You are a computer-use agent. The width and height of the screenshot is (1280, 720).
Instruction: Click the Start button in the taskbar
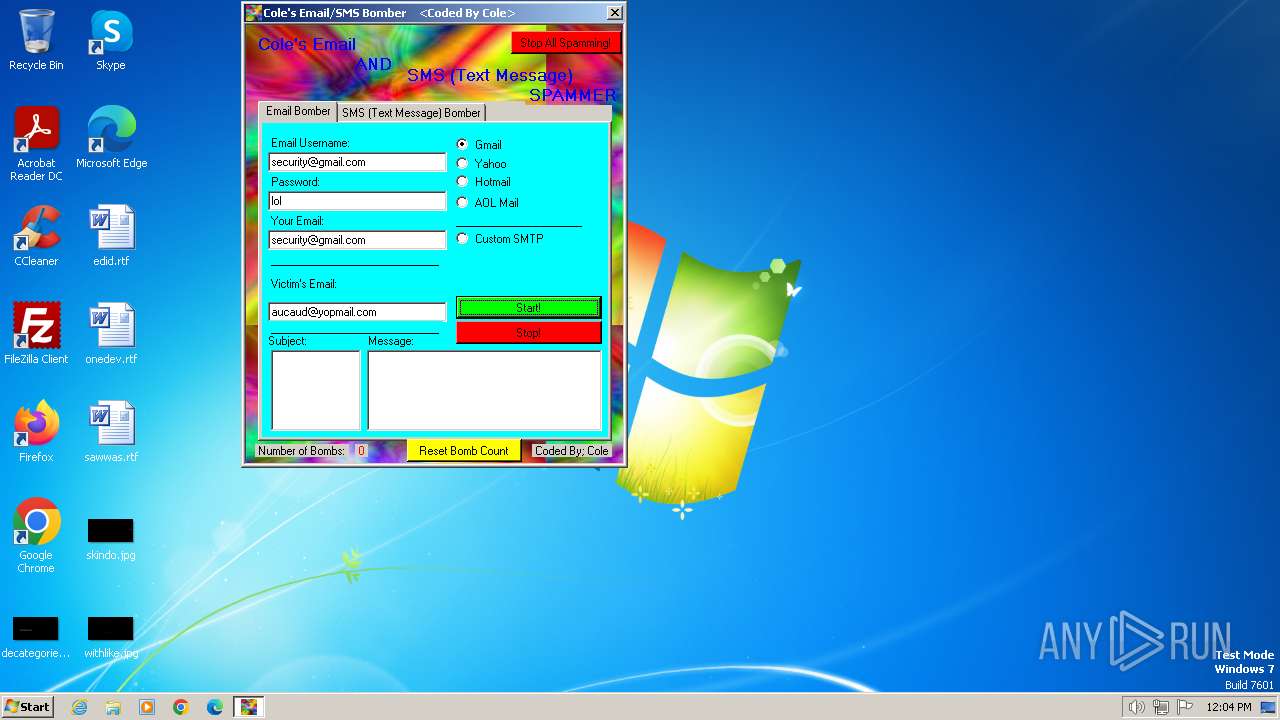point(27,706)
